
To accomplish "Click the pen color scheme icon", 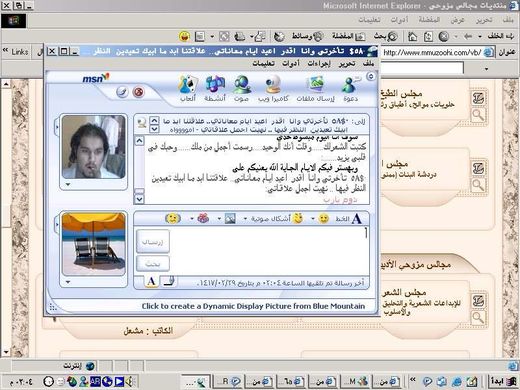I will point(122,92).
